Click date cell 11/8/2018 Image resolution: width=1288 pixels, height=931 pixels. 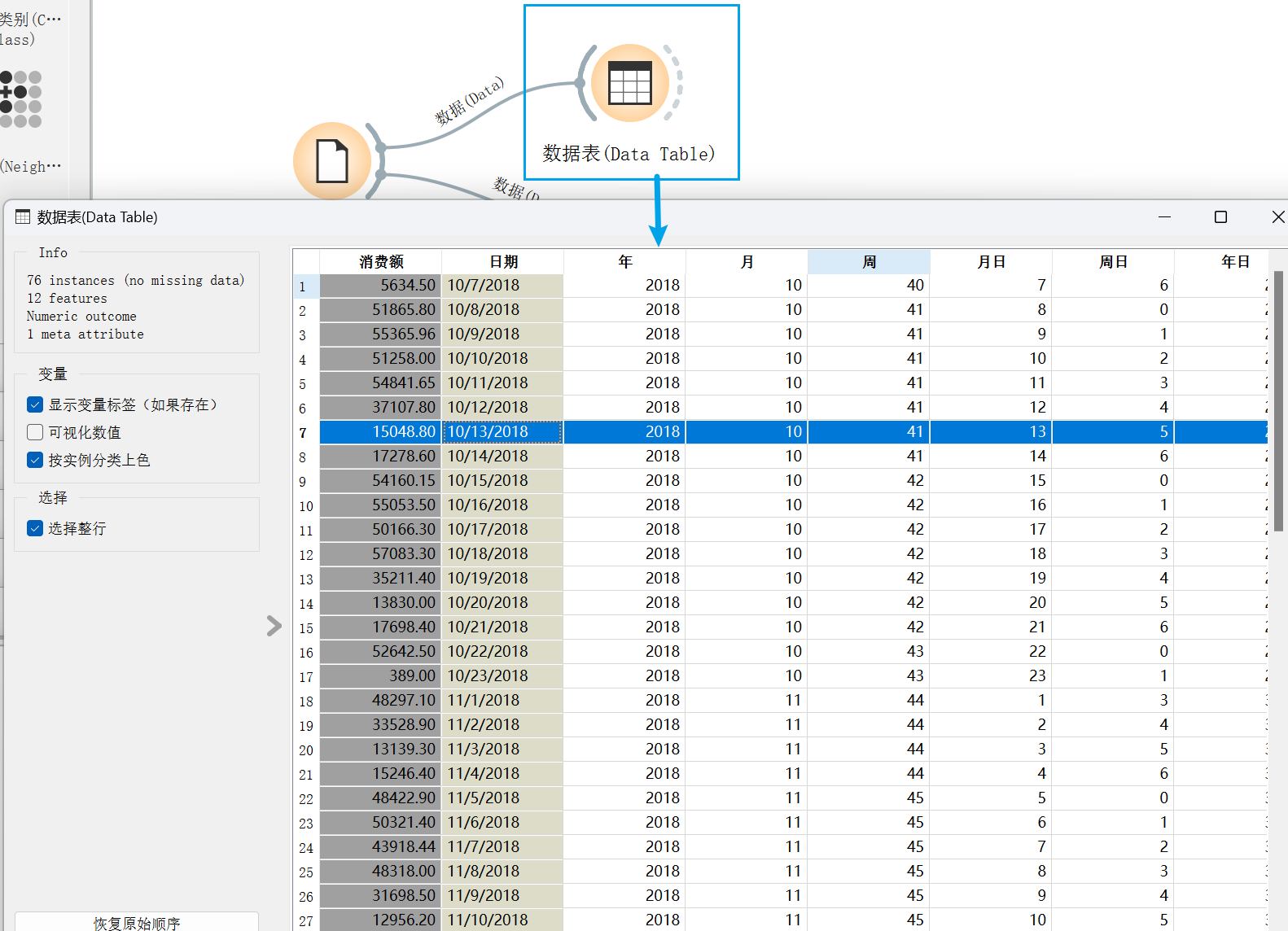point(503,872)
